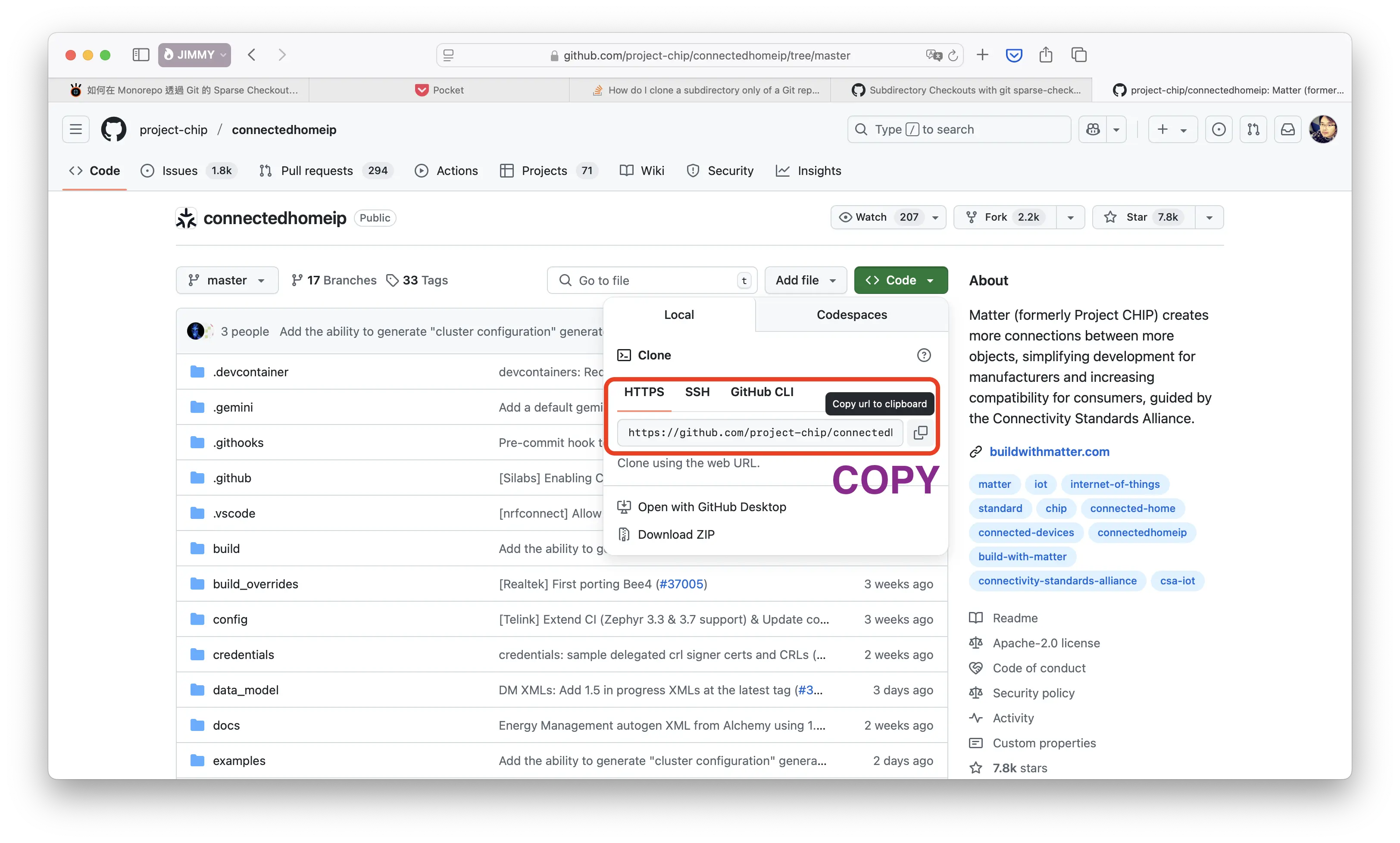This screenshot has width=1400, height=843.
Task: Switch to the GitHub CLI clone tab
Action: point(762,392)
